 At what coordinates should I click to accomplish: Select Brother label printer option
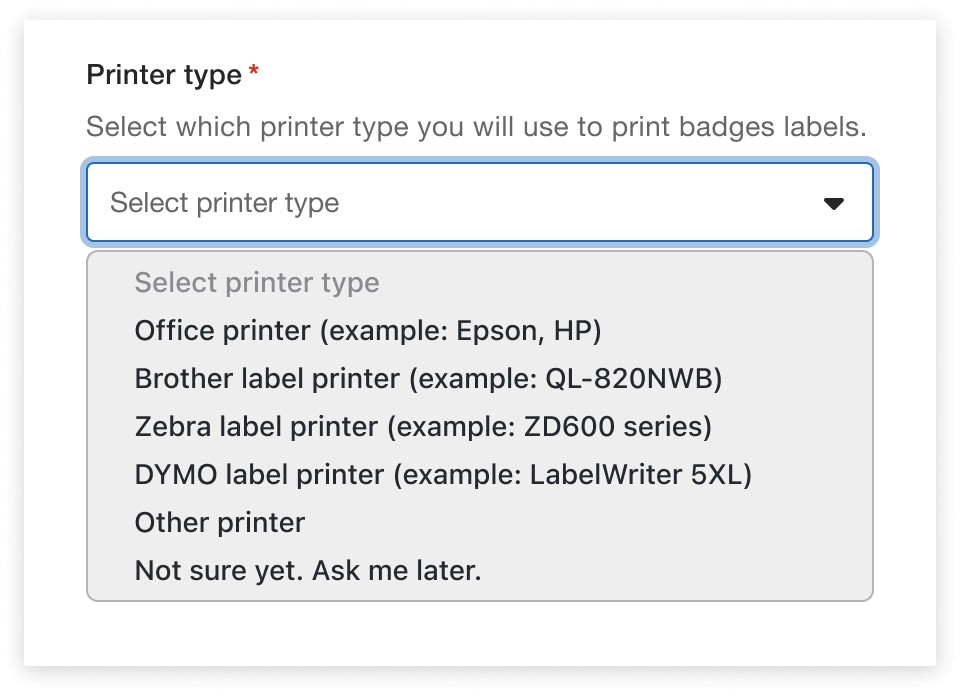[x=428, y=378]
